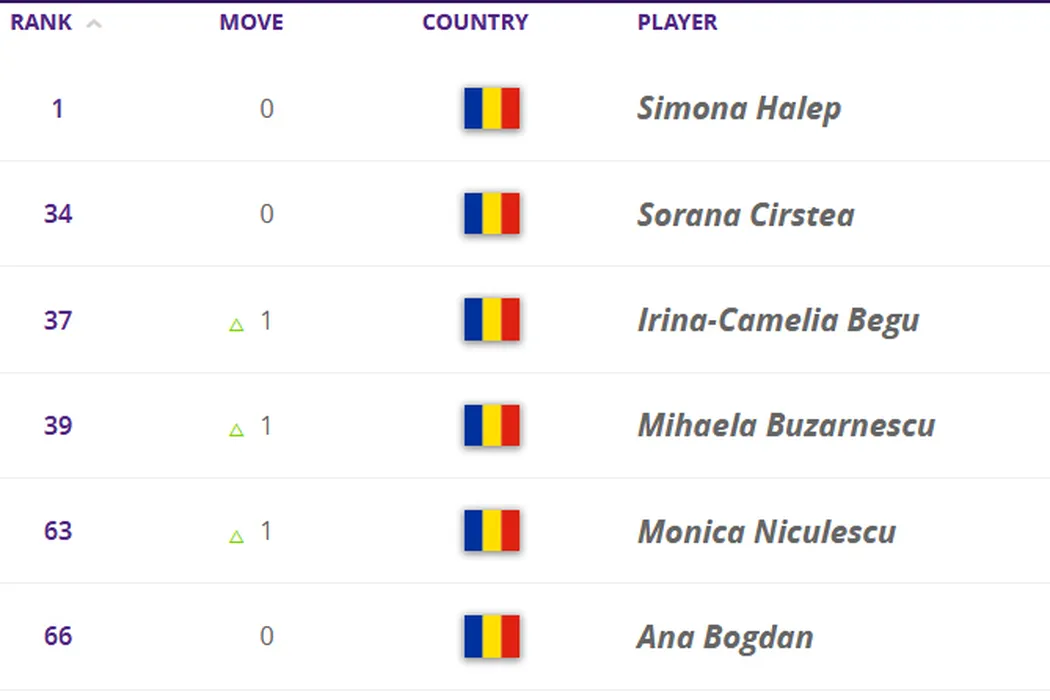
Task: Sort table by RANK column header
Action: 41,22
